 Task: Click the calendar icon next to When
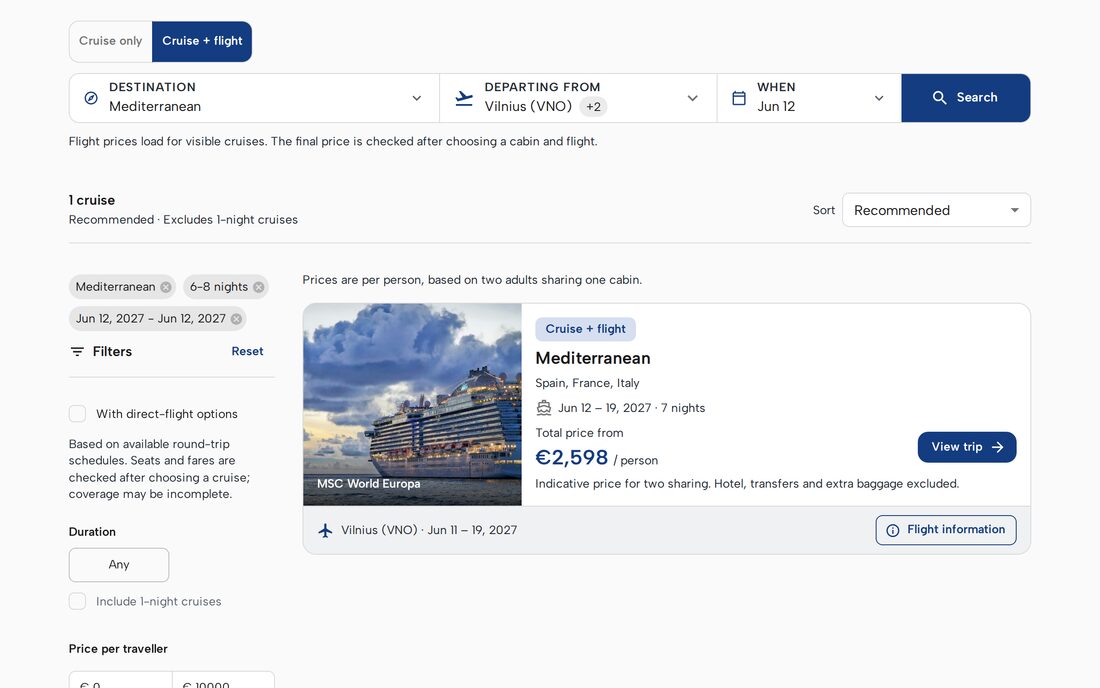(x=739, y=98)
